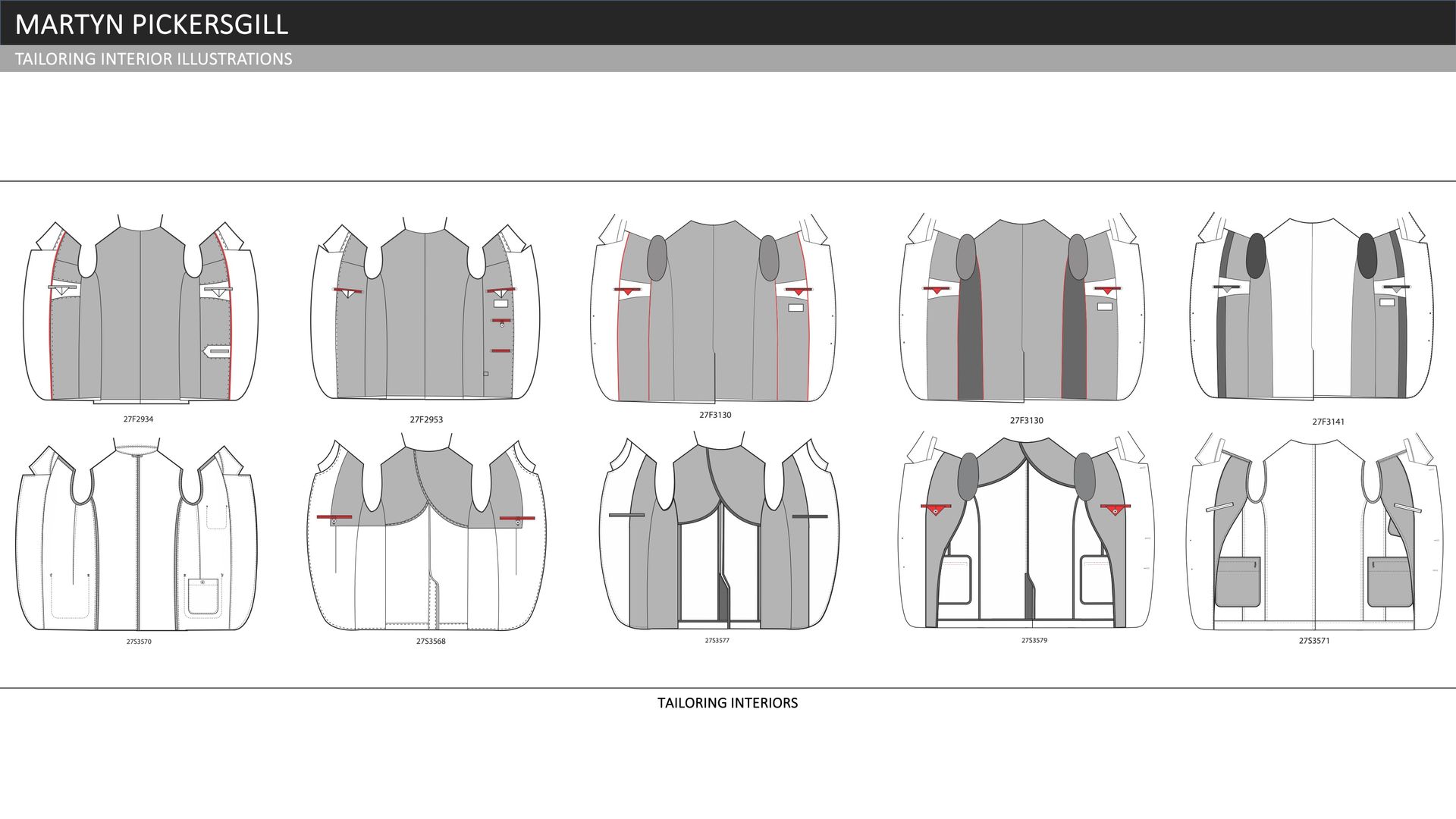Image resolution: width=1456 pixels, height=819 pixels.
Task: Click the jacket illustration labeled 27F2953
Action: coord(425,311)
